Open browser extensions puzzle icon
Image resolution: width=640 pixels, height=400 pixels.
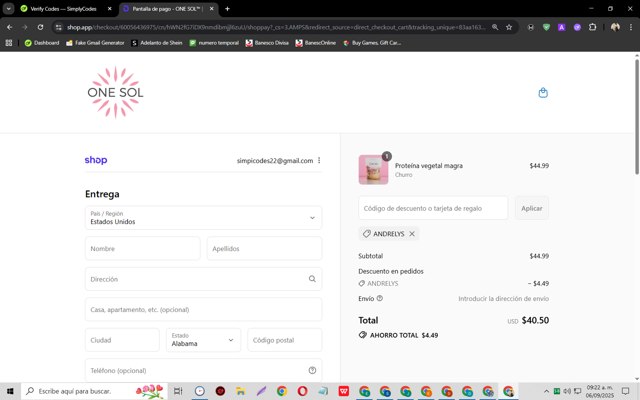(593, 27)
